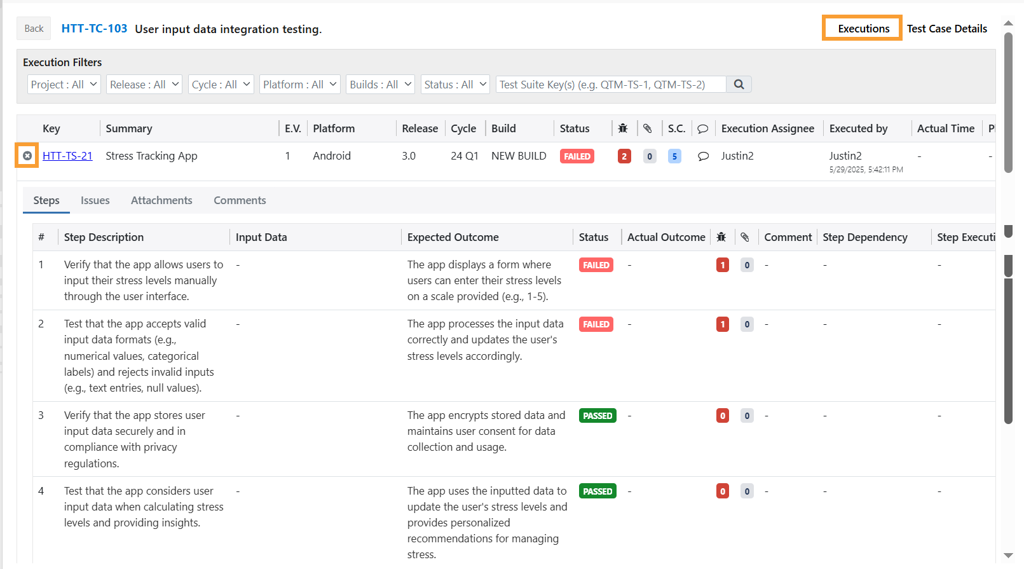Open step 2 attachment count badge
The image size is (1024, 569).
coord(747,324)
